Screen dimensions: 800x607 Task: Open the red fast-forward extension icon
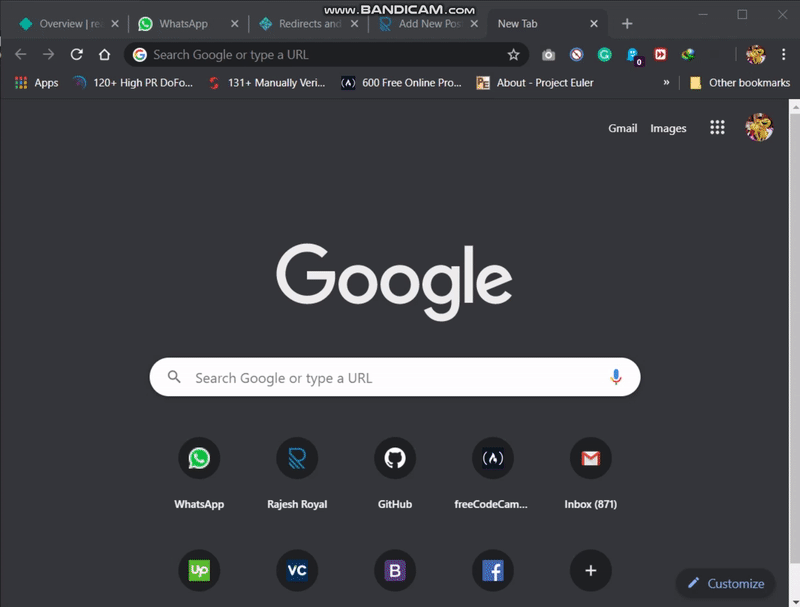[661, 55]
